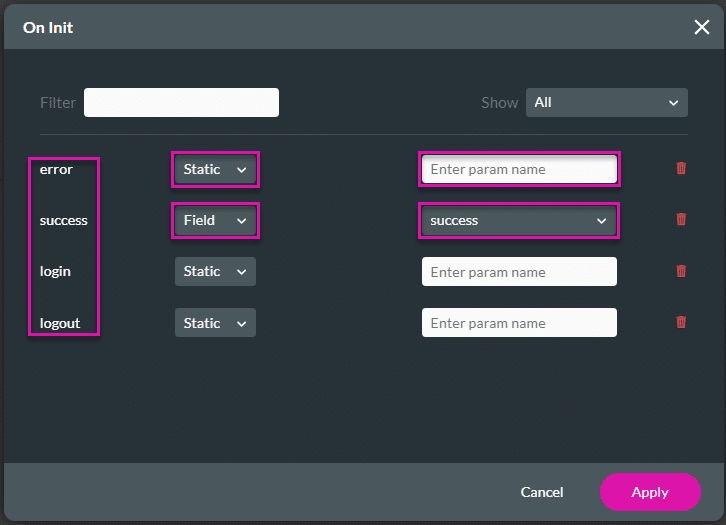Remove the logout row with trash icon
726x525 pixels.
pyautogui.click(x=681, y=322)
